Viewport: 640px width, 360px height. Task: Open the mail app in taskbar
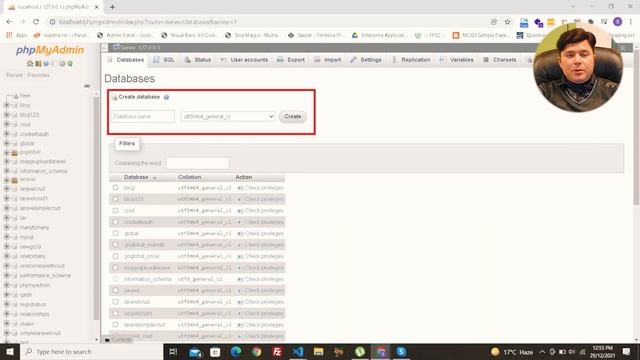[x=195, y=352]
